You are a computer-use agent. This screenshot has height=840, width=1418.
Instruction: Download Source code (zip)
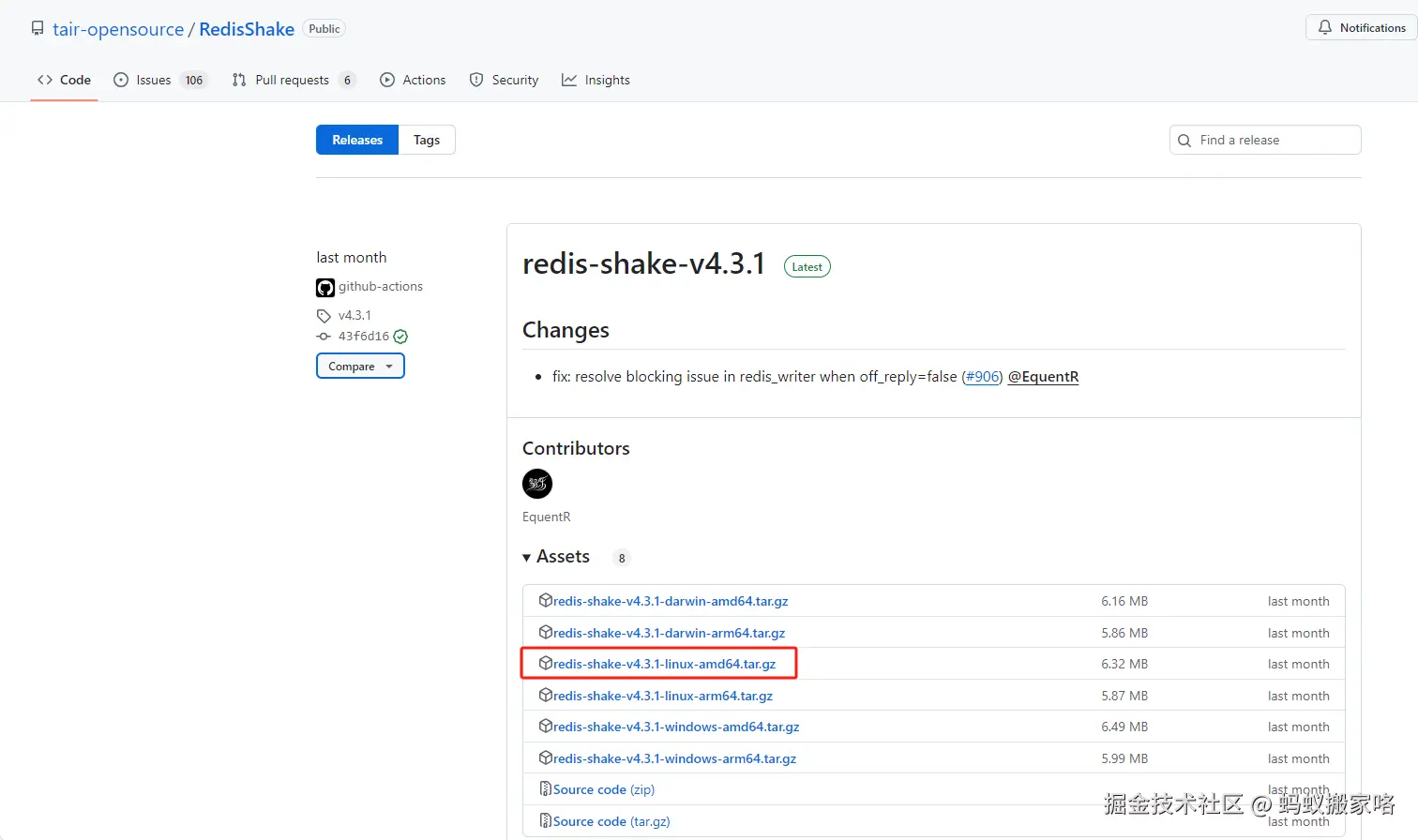point(604,789)
